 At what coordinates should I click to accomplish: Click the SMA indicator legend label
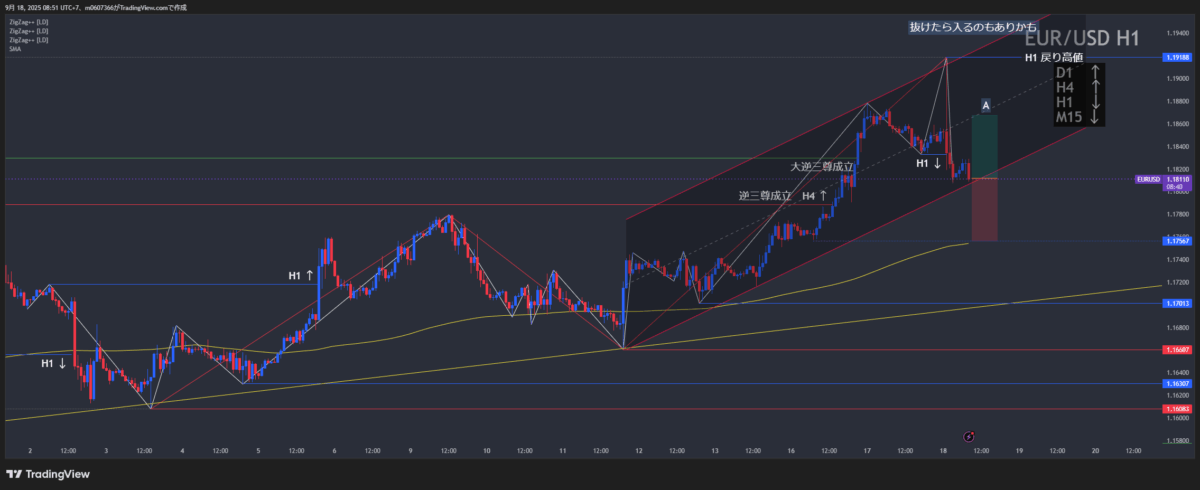pyautogui.click(x=16, y=49)
